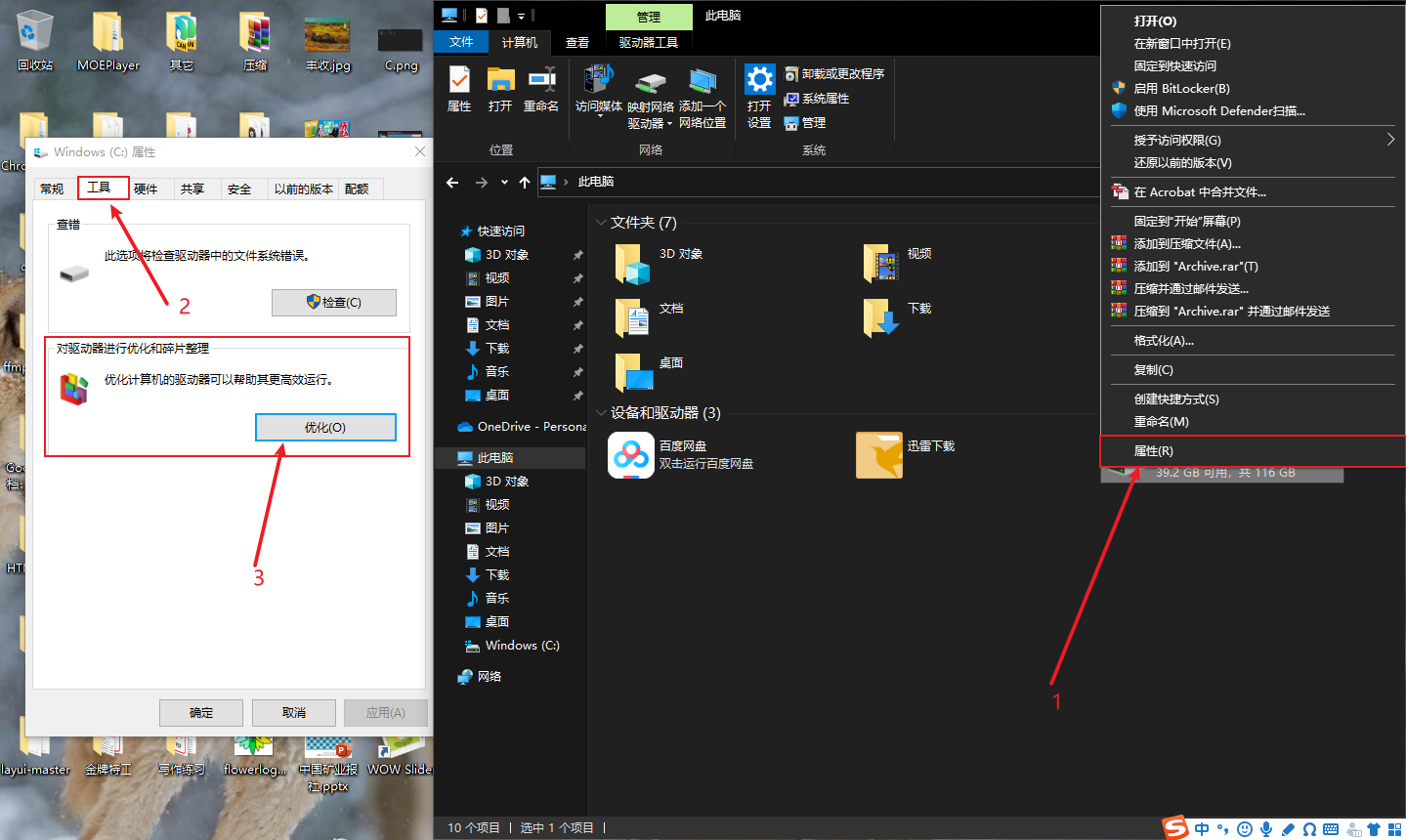Click 添加一个网络位置 ribbon icon
The height and width of the screenshot is (840, 1406).
(703, 98)
